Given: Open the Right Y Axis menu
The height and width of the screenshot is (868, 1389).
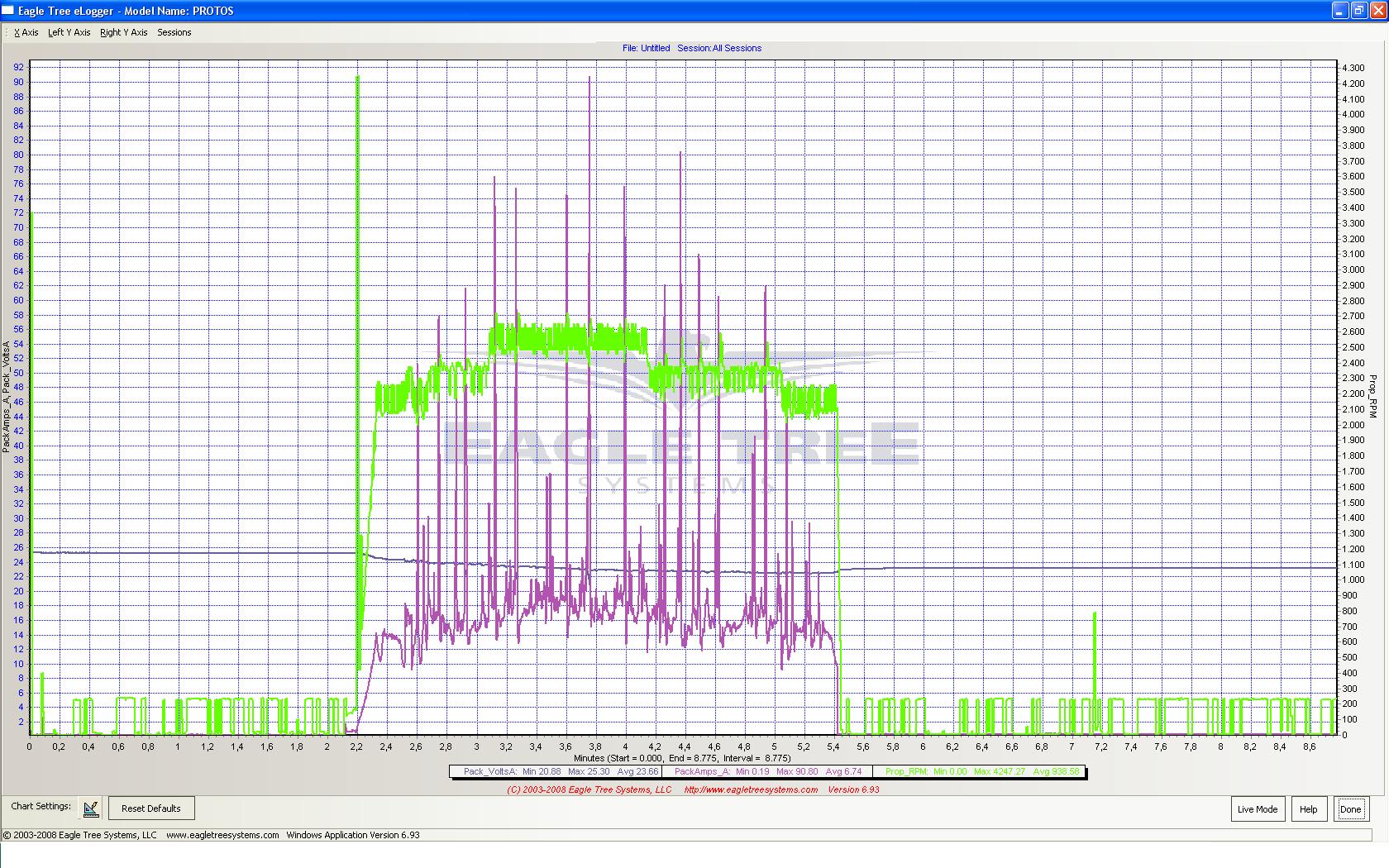Looking at the screenshot, I should (124, 32).
